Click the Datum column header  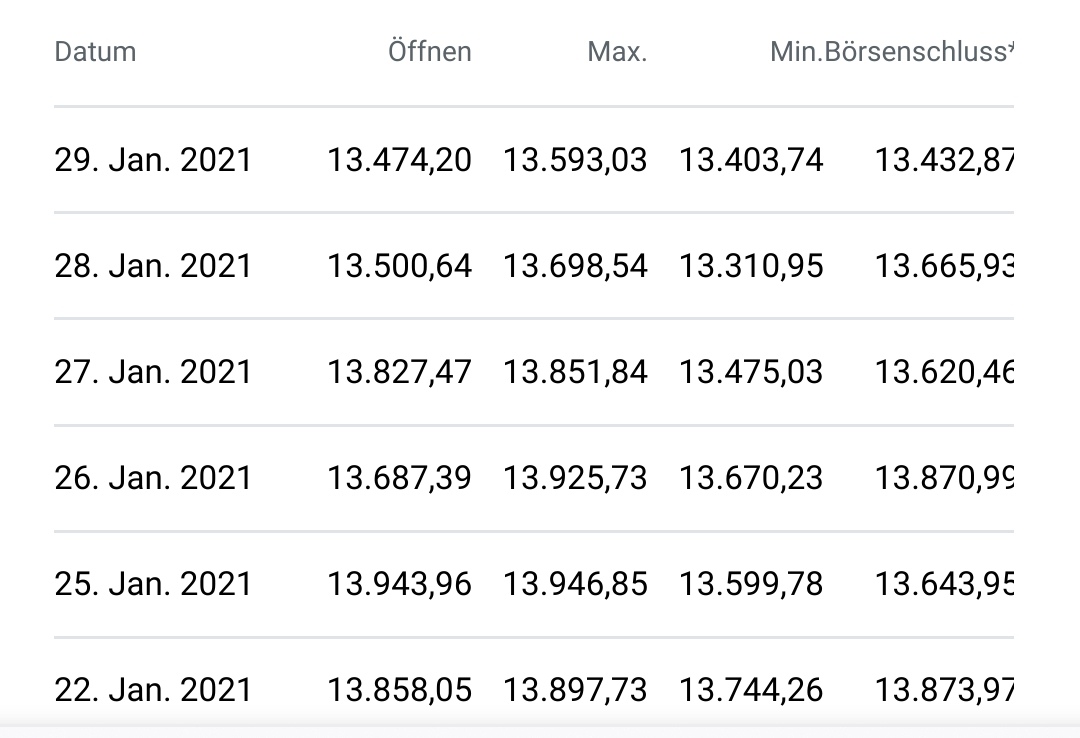coord(95,52)
